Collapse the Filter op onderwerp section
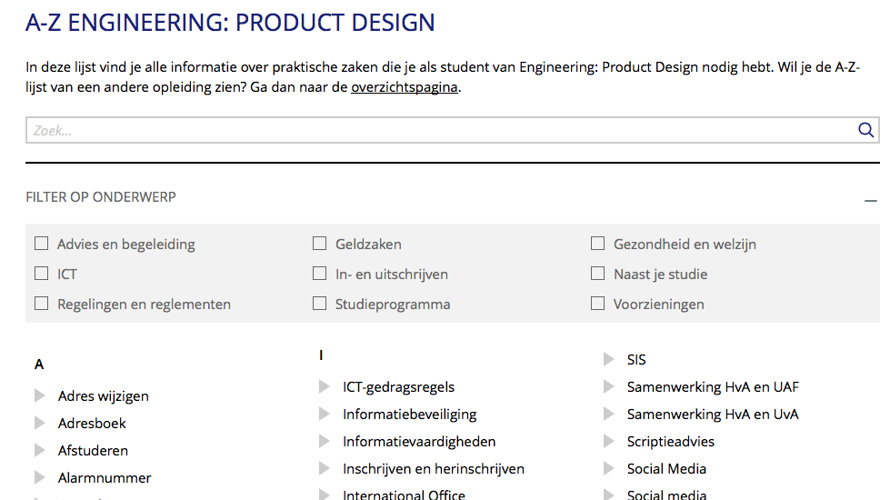This screenshot has width=890, height=500. coord(871,199)
